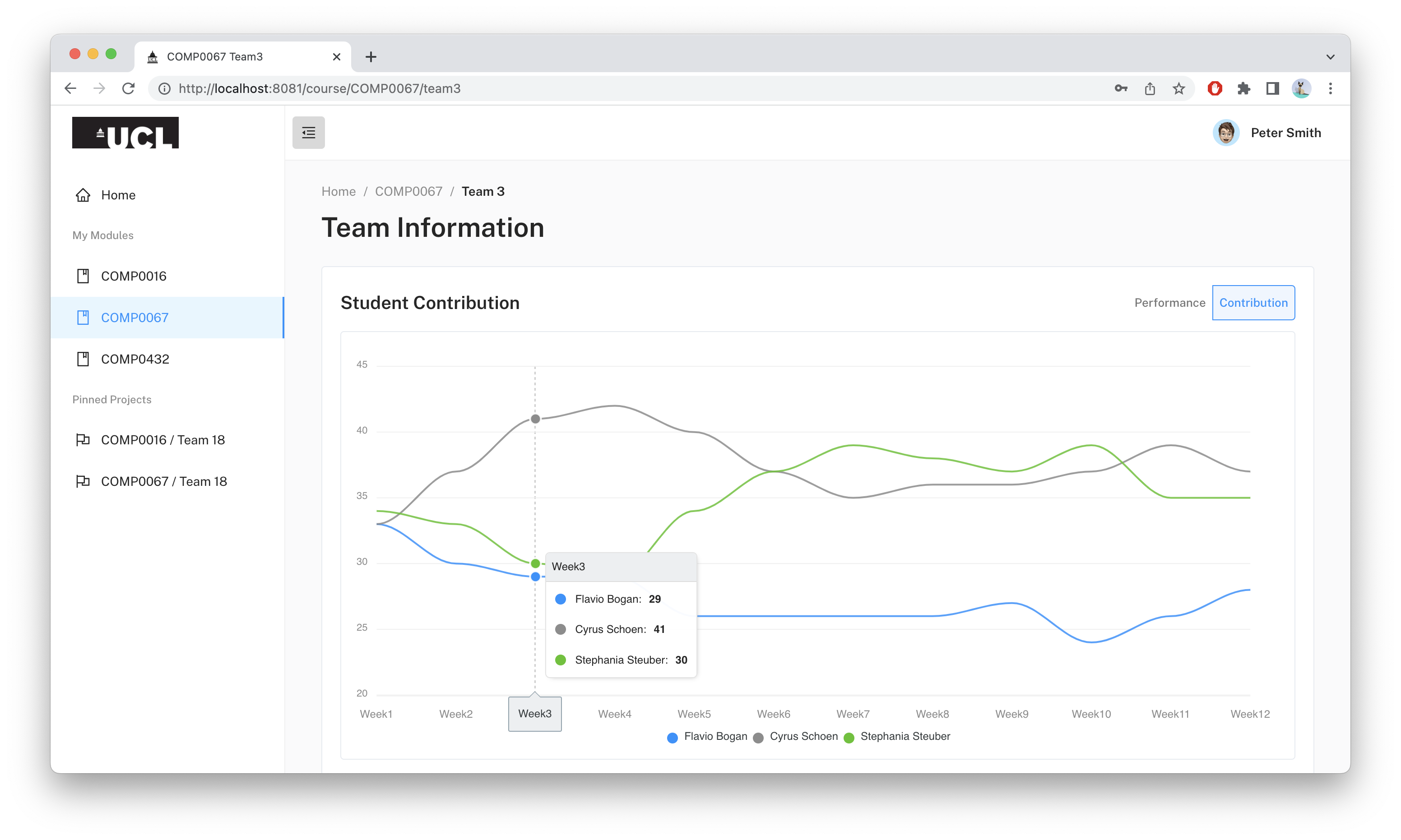Go back with browser back arrow

tap(70, 88)
